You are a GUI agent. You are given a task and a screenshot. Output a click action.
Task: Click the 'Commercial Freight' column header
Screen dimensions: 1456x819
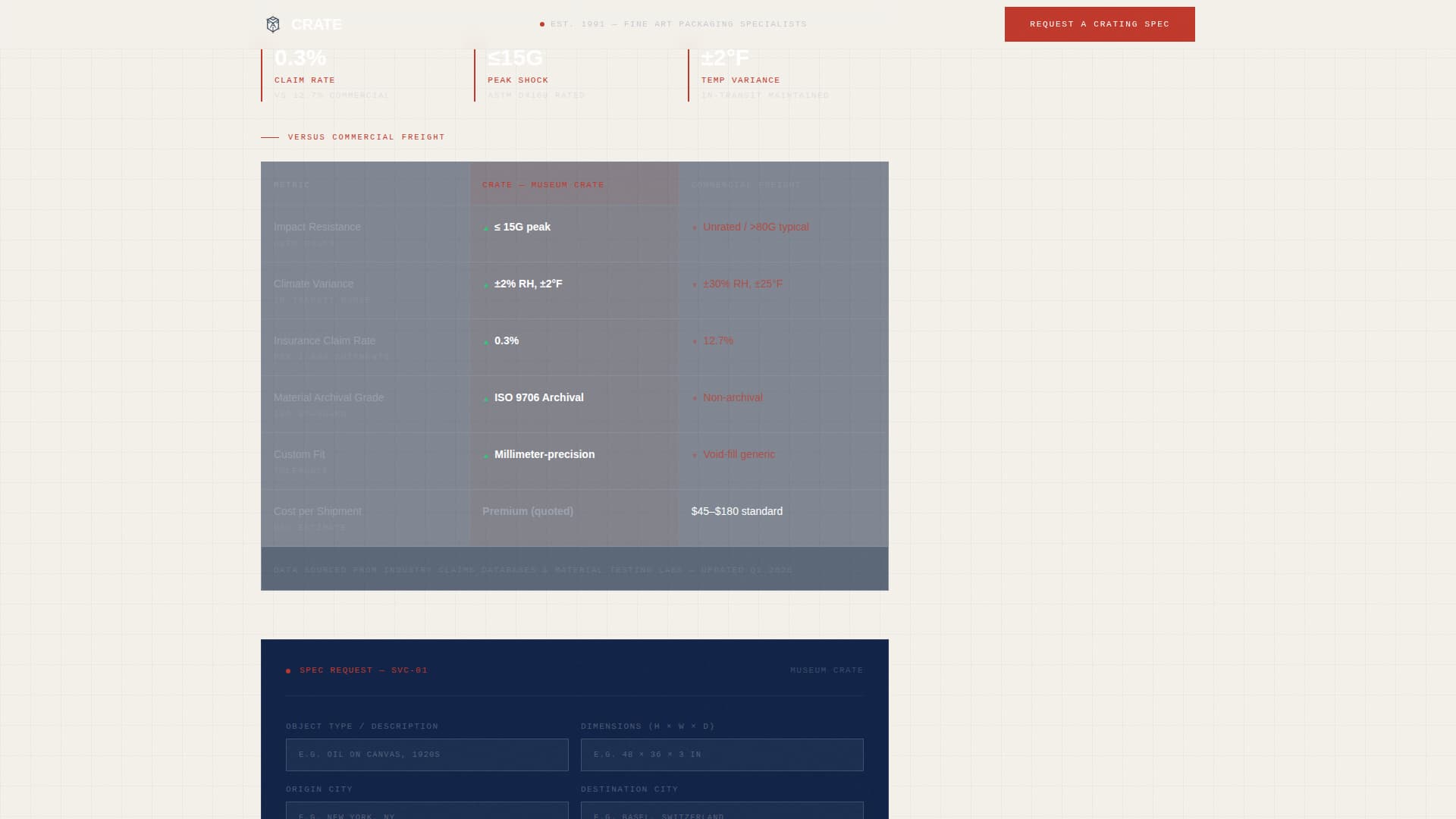tap(746, 185)
